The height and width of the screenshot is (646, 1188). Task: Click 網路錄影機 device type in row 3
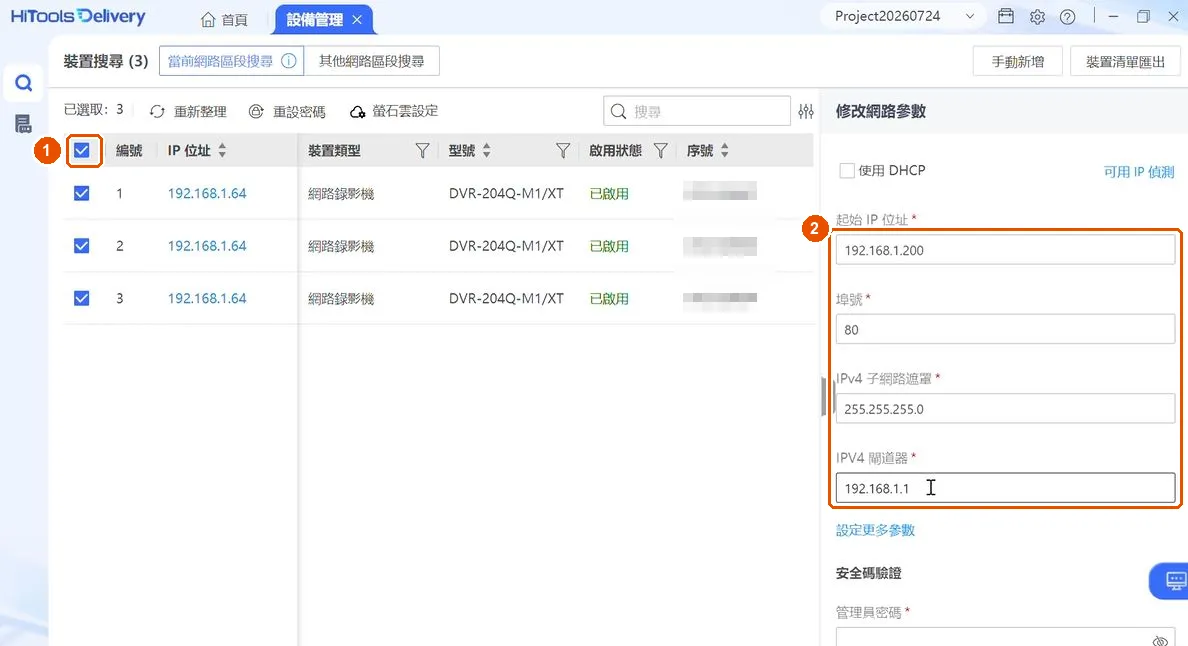[341, 298]
